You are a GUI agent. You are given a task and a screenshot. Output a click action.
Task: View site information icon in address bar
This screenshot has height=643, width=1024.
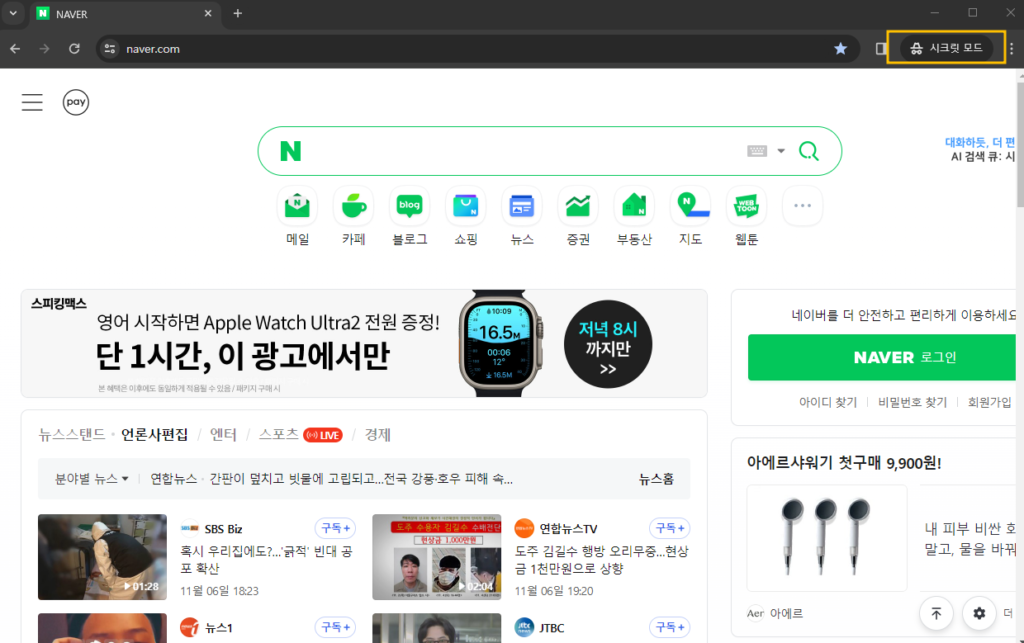click(x=110, y=49)
